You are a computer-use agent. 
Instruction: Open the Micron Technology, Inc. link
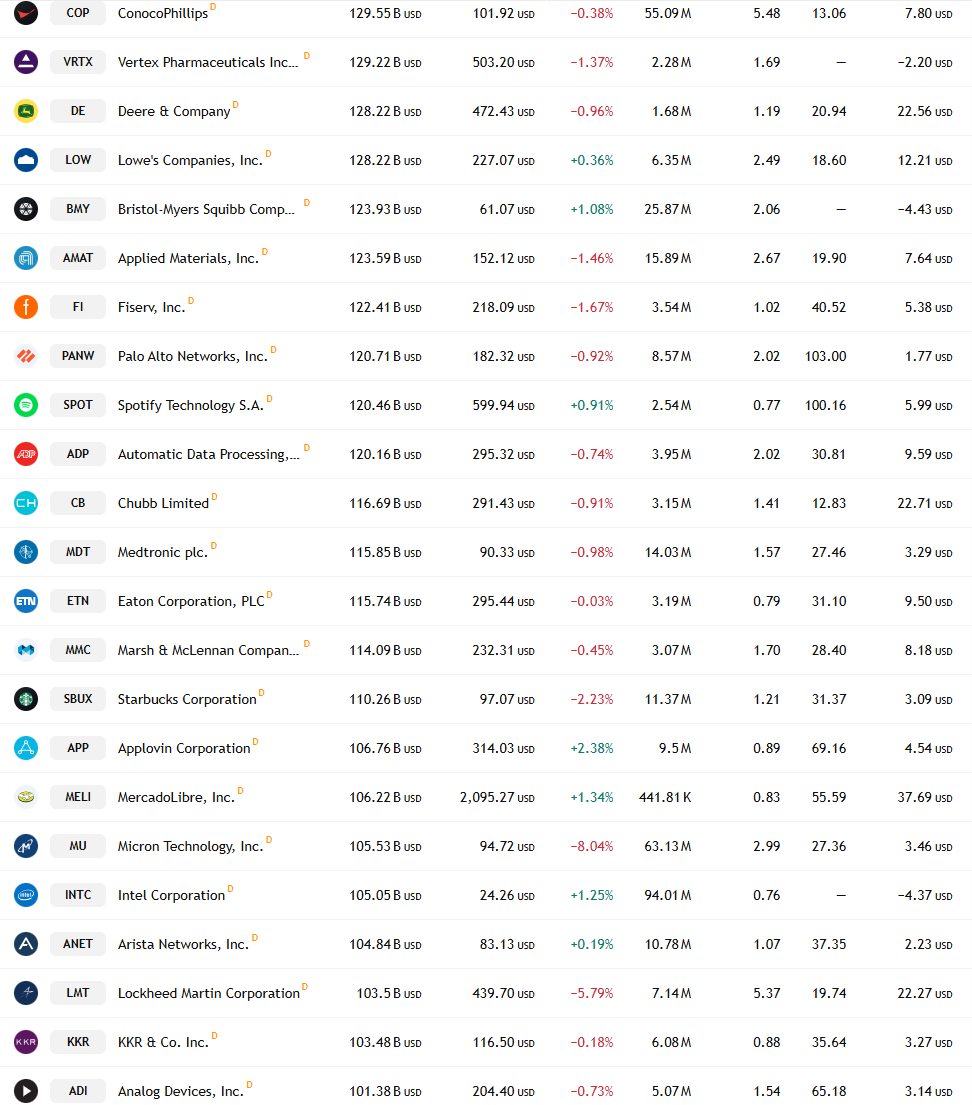pyautogui.click(x=190, y=846)
